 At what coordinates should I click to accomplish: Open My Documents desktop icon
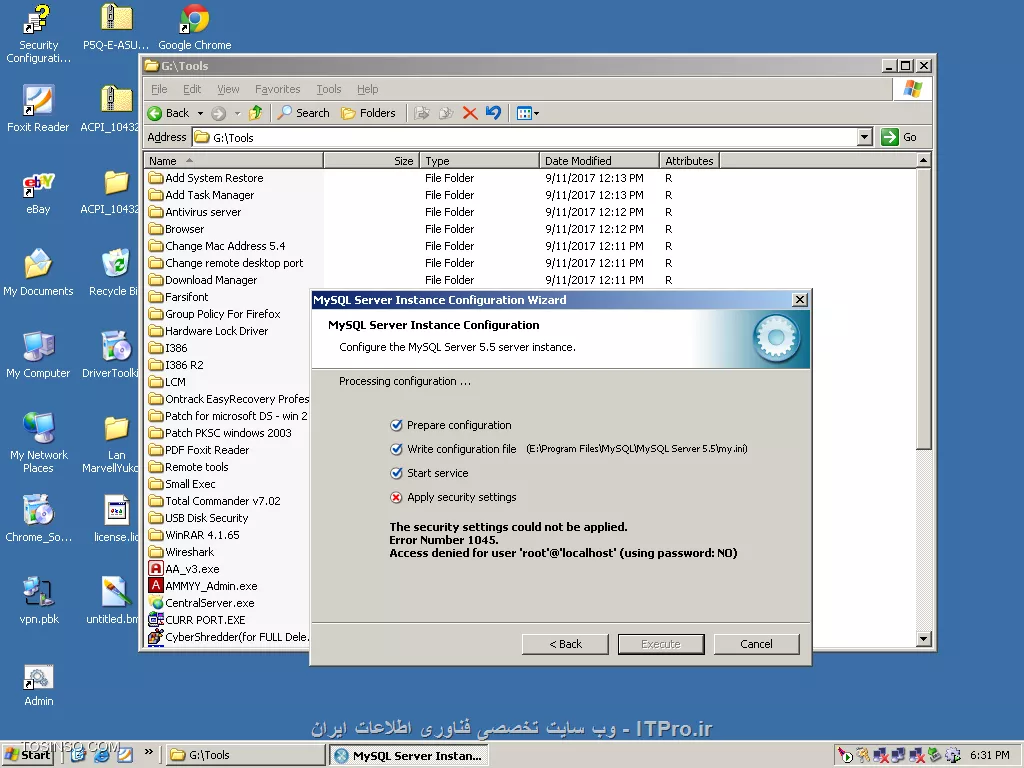[x=38, y=272]
